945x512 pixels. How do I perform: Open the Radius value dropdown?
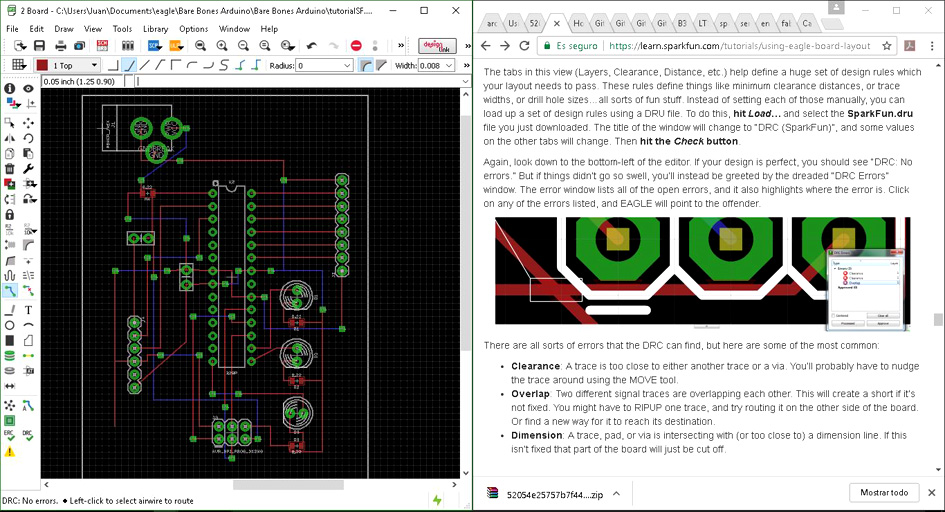347,66
